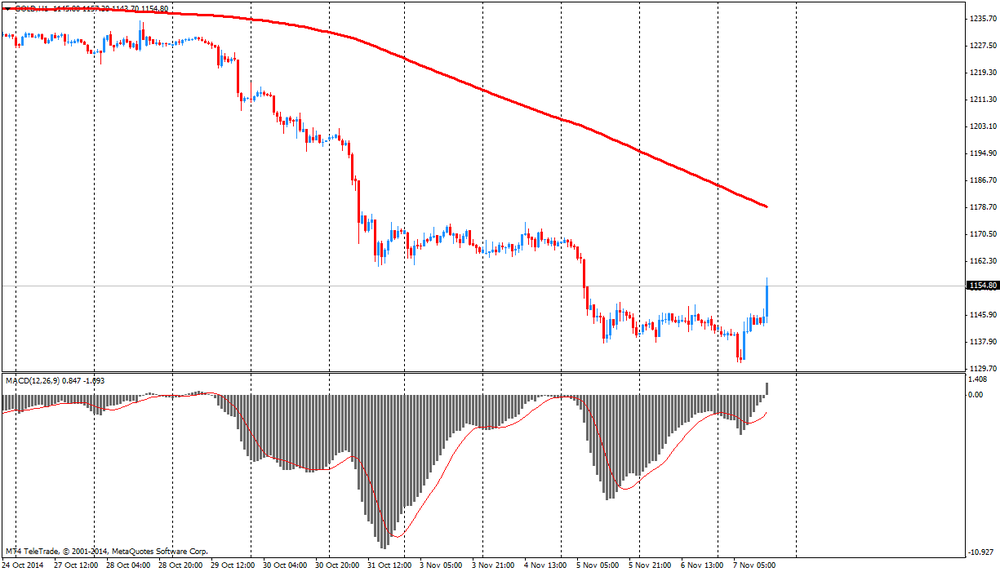1000x572 pixels.
Task: Click the 28 Oct 04:00 time label
Action: (x=128, y=565)
